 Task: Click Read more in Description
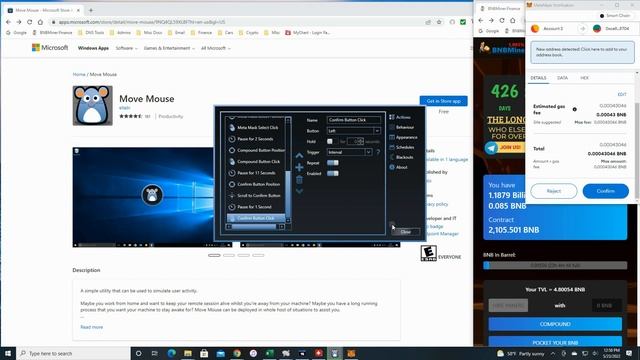coord(91,327)
